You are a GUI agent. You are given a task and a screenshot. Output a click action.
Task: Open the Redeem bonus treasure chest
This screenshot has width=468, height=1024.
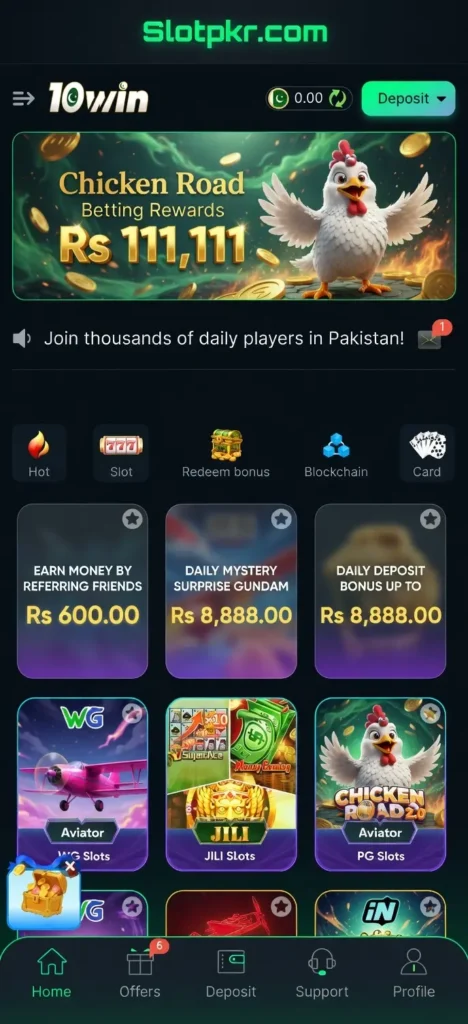(x=226, y=453)
